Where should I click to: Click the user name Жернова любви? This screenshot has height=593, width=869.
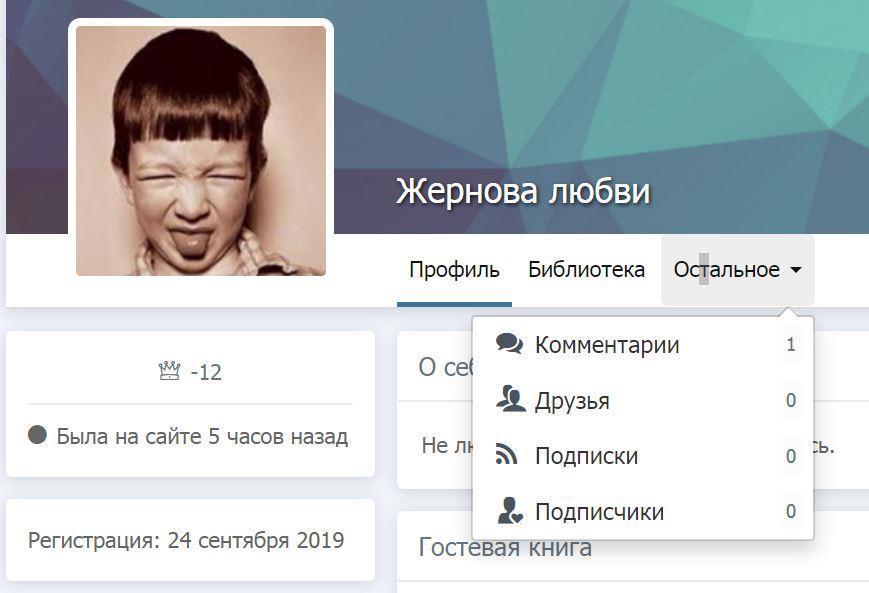(x=523, y=191)
